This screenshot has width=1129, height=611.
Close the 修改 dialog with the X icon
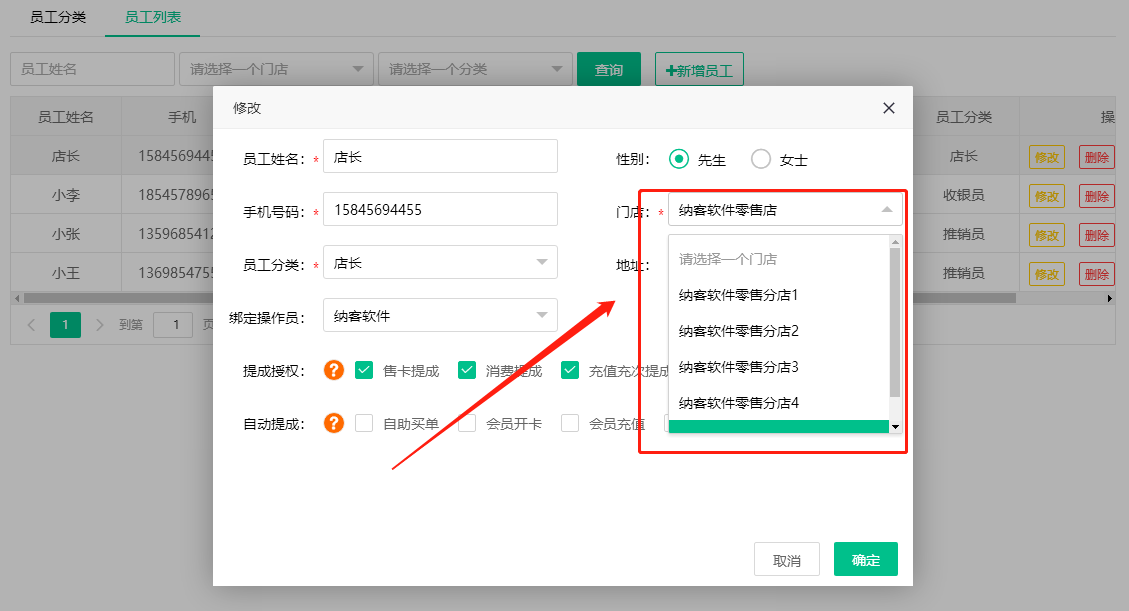[x=888, y=108]
